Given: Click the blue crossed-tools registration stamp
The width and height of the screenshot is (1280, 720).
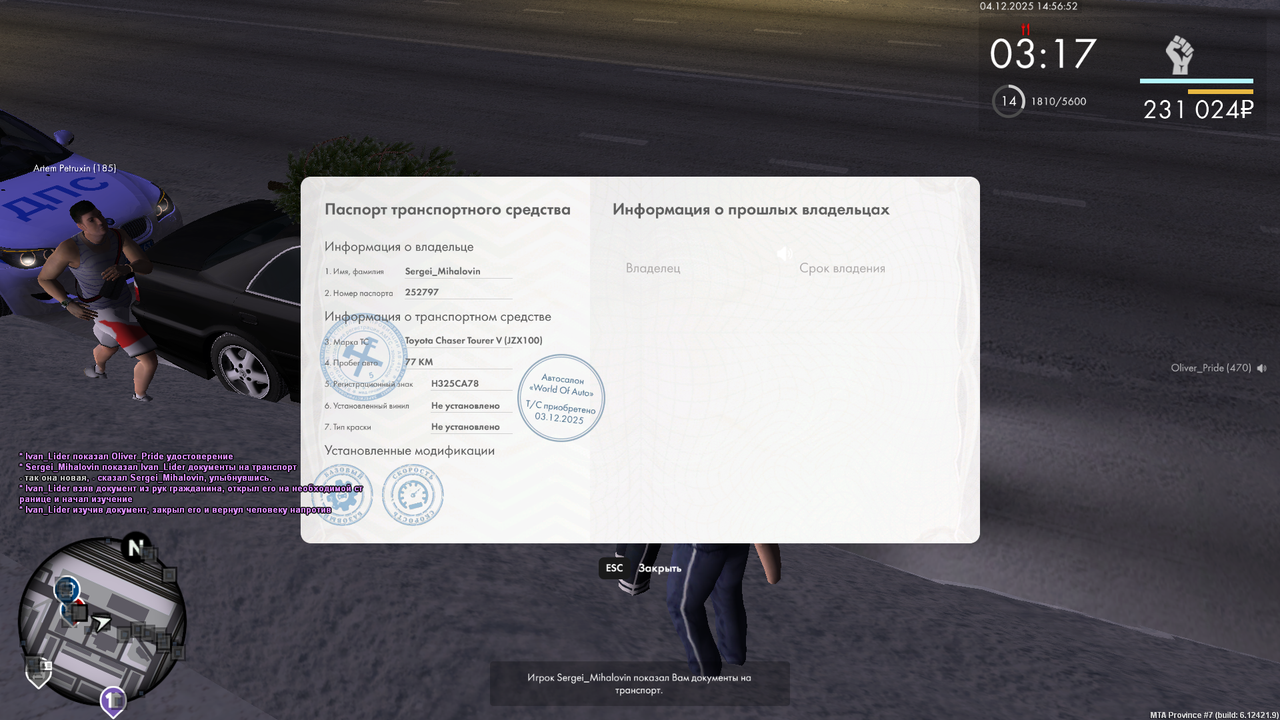Looking at the screenshot, I should [364, 356].
